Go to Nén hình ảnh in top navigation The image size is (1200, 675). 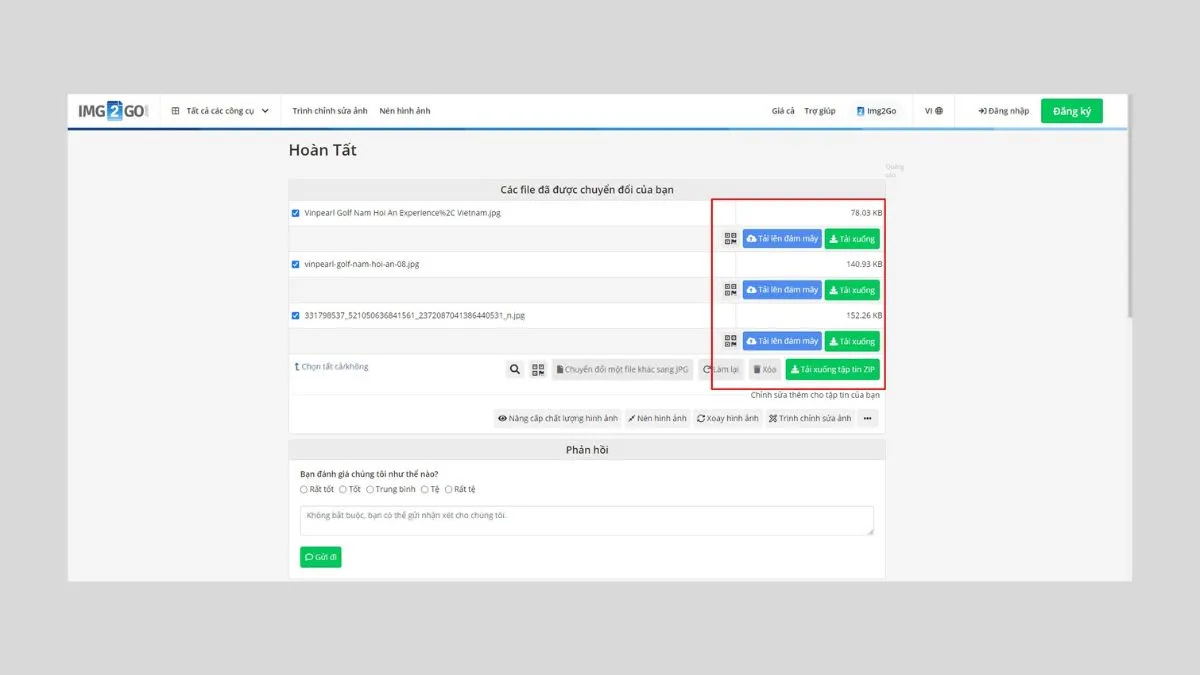[x=405, y=111]
